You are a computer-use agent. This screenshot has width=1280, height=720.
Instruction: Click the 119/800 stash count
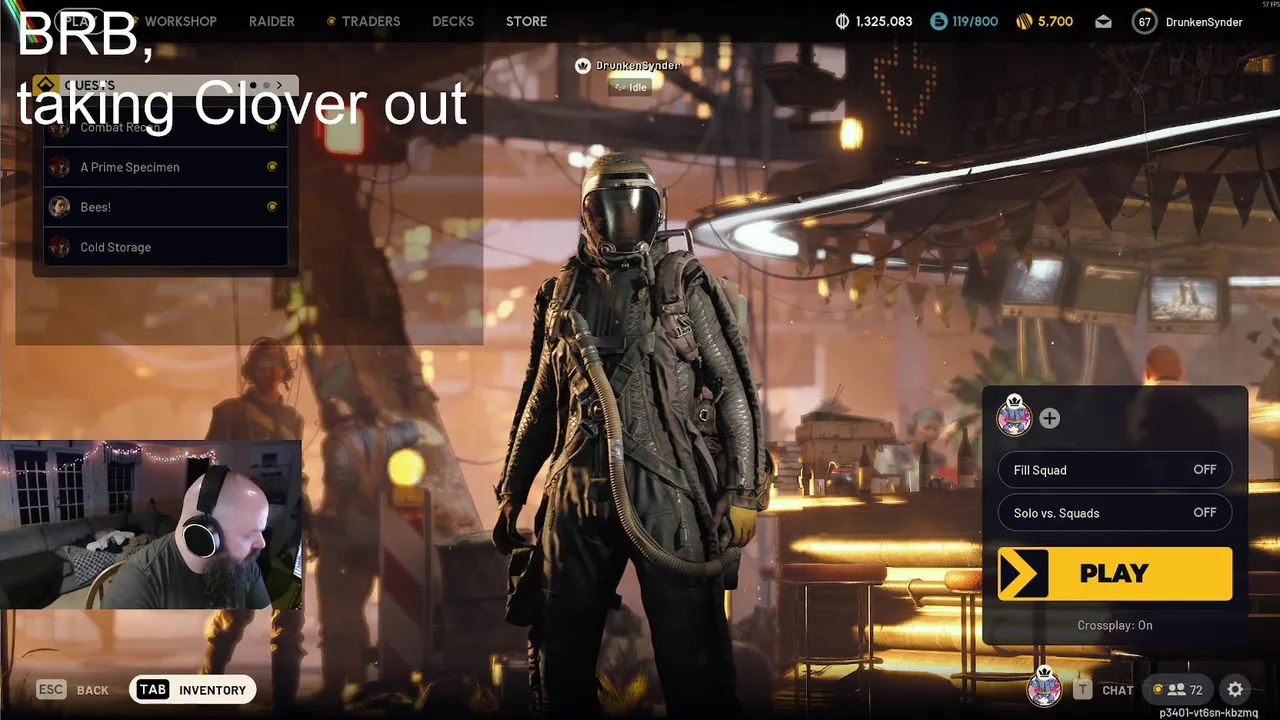[x=975, y=21]
